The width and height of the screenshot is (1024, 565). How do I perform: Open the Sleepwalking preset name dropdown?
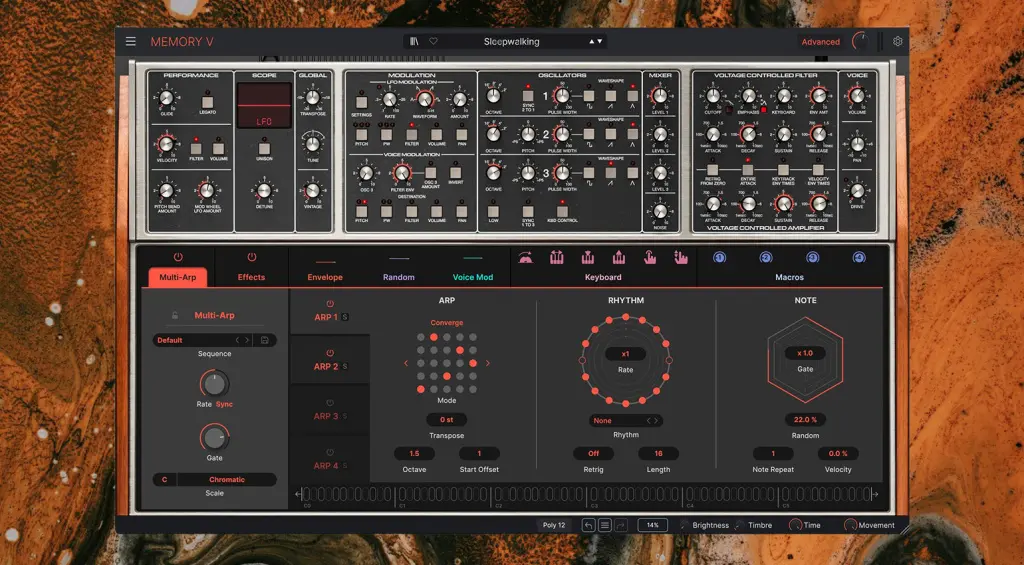click(x=511, y=41)
